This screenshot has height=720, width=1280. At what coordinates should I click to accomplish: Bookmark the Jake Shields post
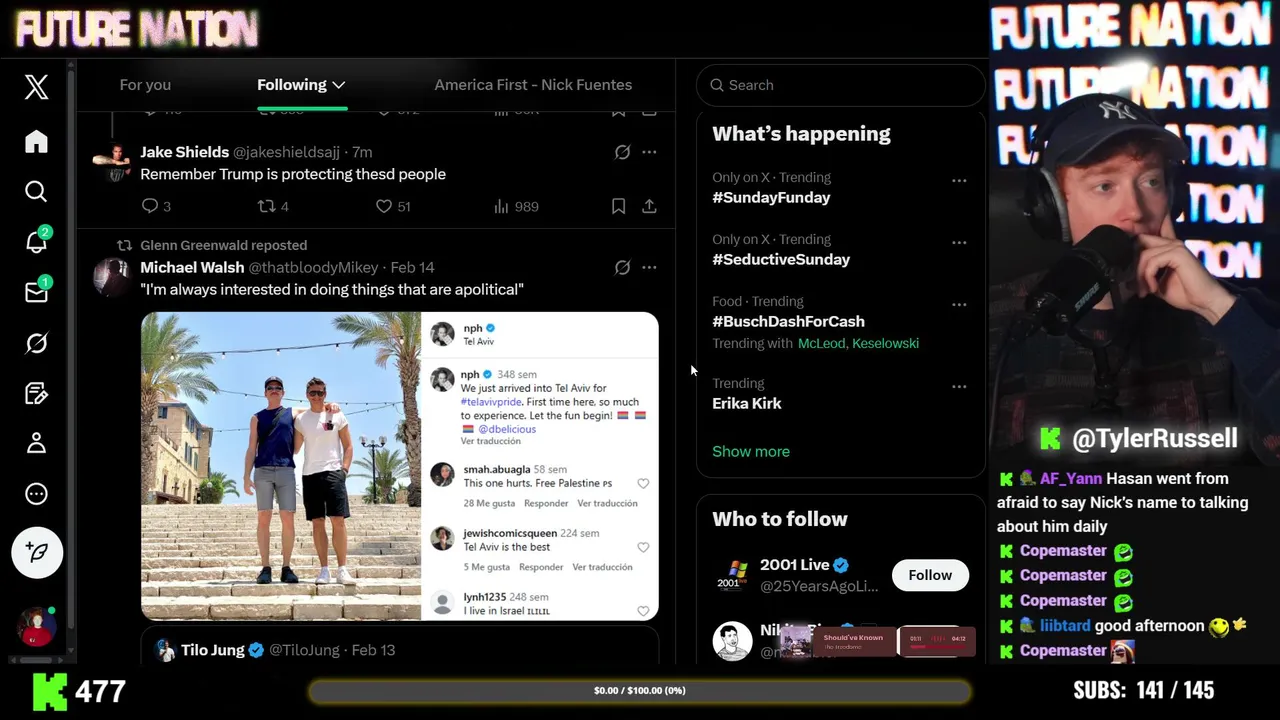pos(618,206)
